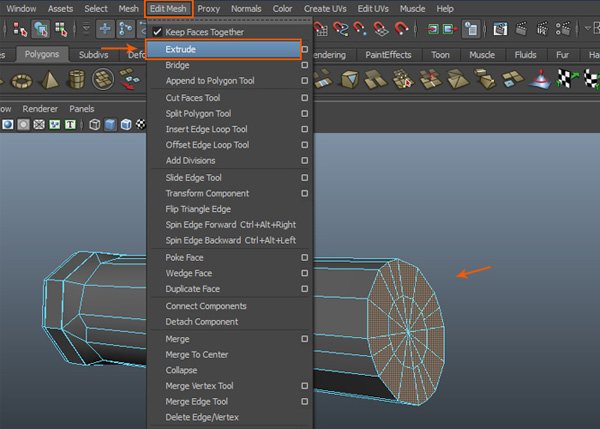Switch to the Polygons shelf tab
Screen dimensions: 600x429
(42, 54)
